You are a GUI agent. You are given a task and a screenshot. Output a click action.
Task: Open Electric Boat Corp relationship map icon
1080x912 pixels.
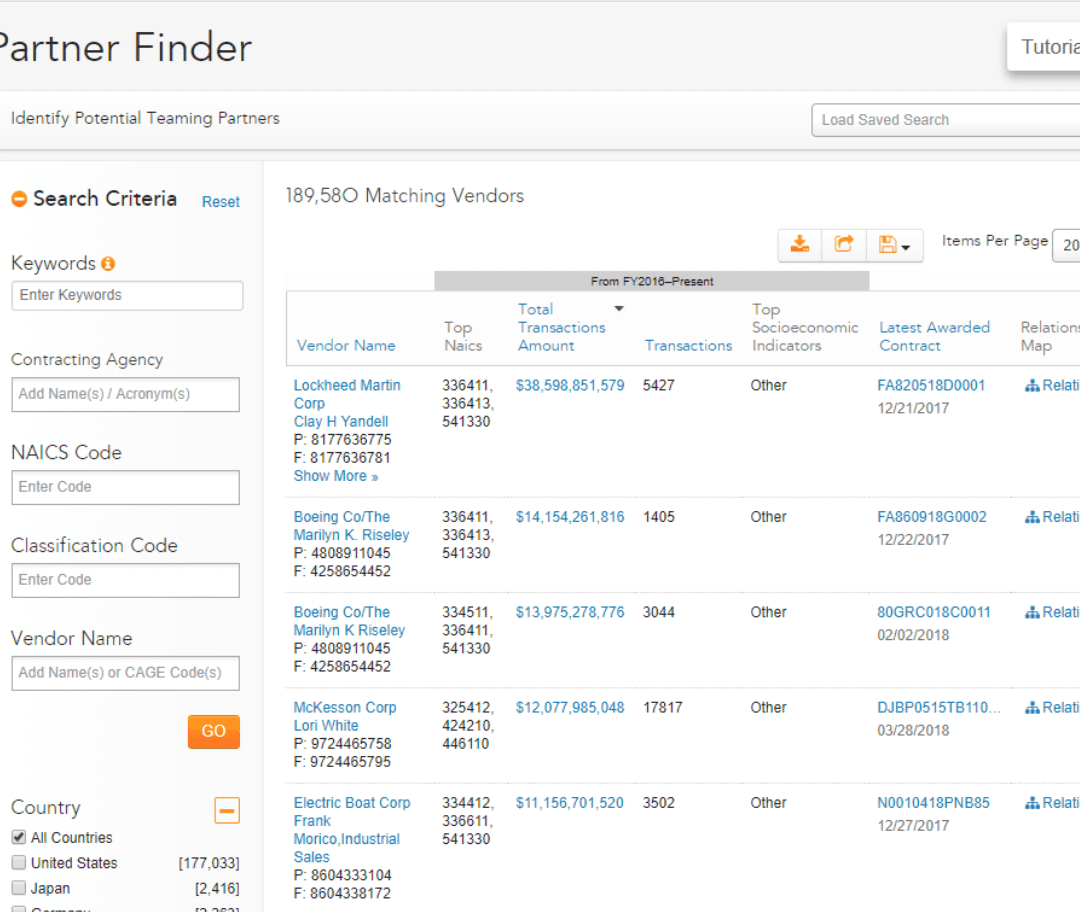1032,803
